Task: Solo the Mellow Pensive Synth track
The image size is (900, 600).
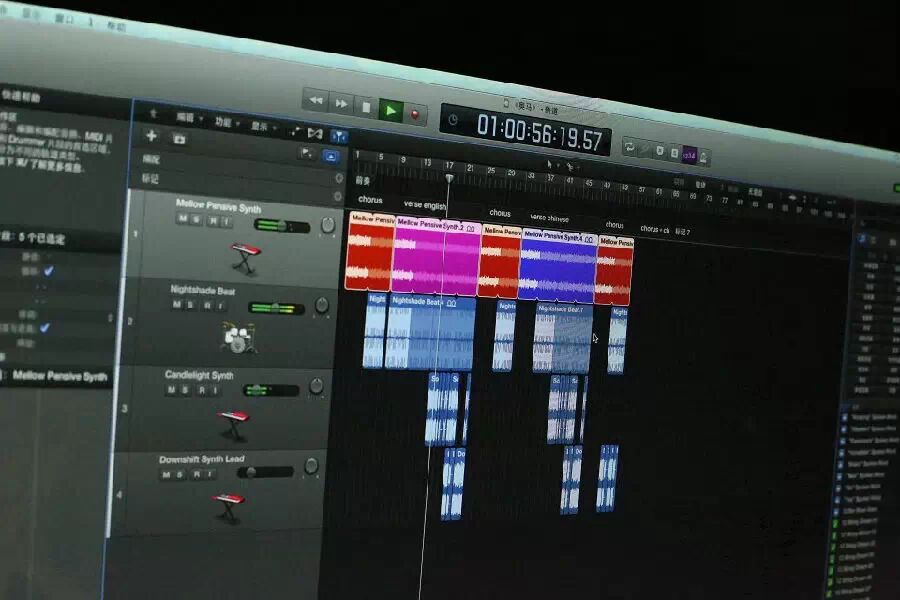Action: coord(197,220)
